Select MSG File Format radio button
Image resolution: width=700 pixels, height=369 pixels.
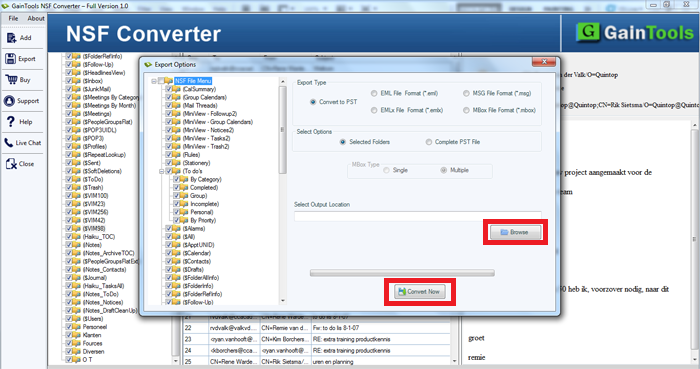[x=466, y=93]
